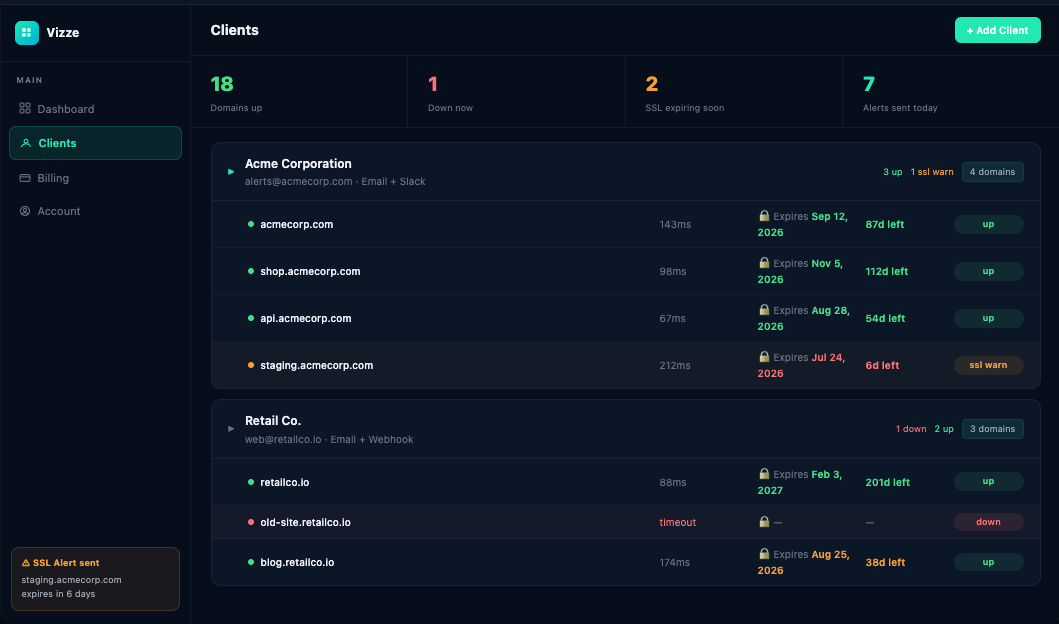Screen dimensions: 1059x624
Task: Click the down pill for old-site.retailco.io
Action: pos(988,522)
